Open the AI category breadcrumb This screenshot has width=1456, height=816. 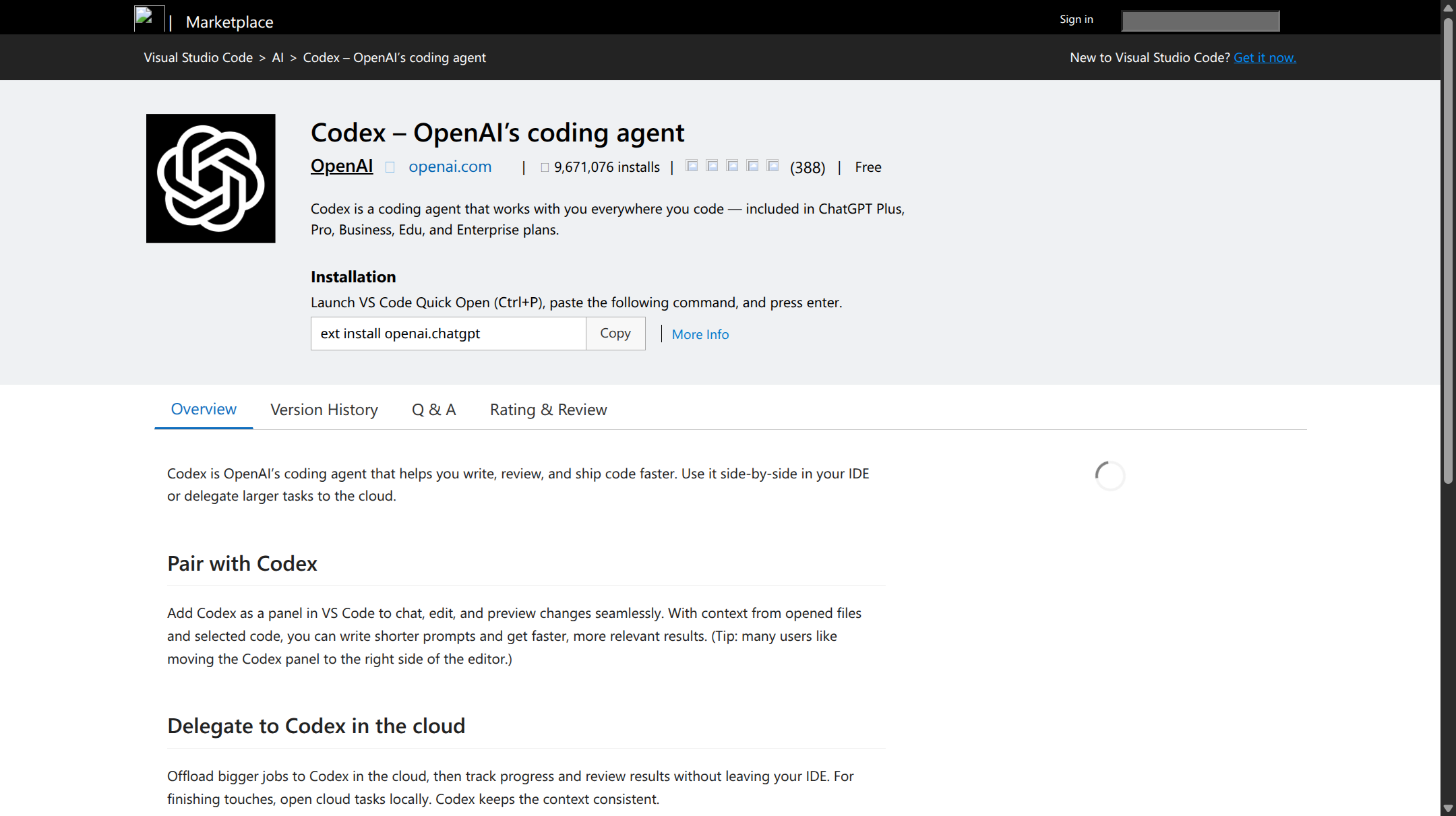click(x=278, y=57)
